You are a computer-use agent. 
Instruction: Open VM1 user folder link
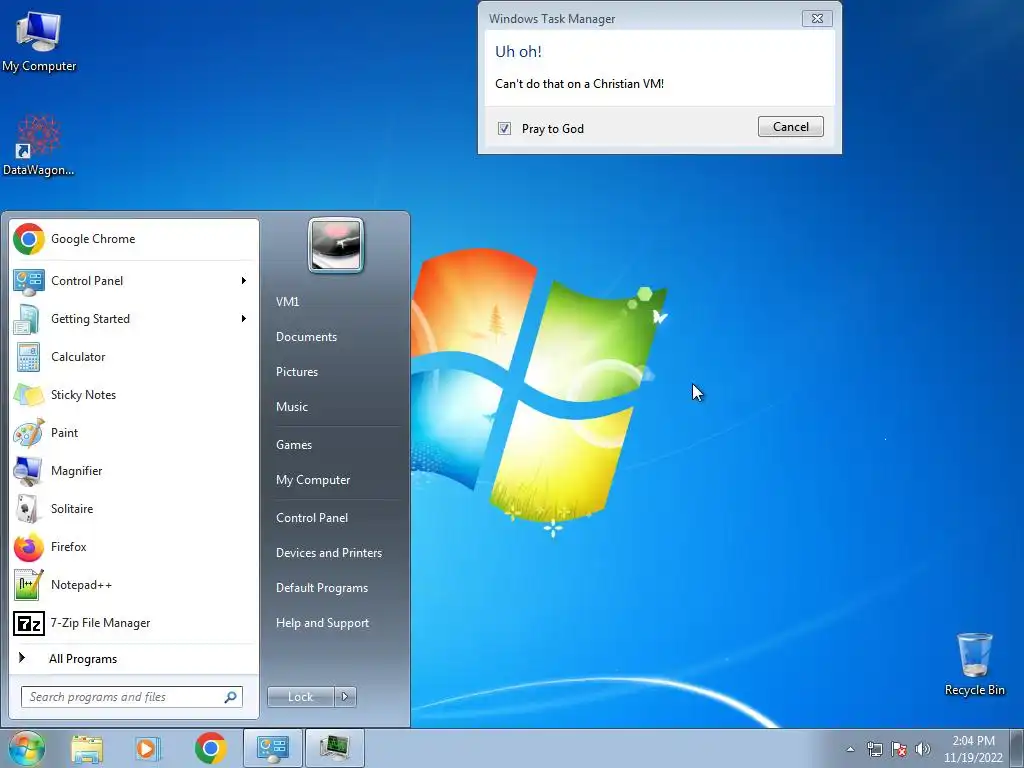pyautogui.click(x=287, y=302)
